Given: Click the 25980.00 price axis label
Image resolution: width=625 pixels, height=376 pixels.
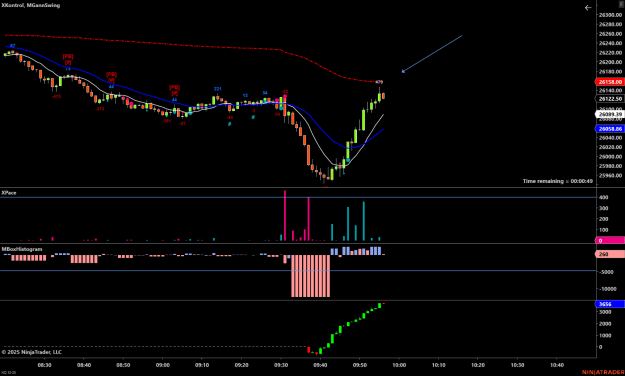Looking at the screenshot, I should (x=610, y=166).
